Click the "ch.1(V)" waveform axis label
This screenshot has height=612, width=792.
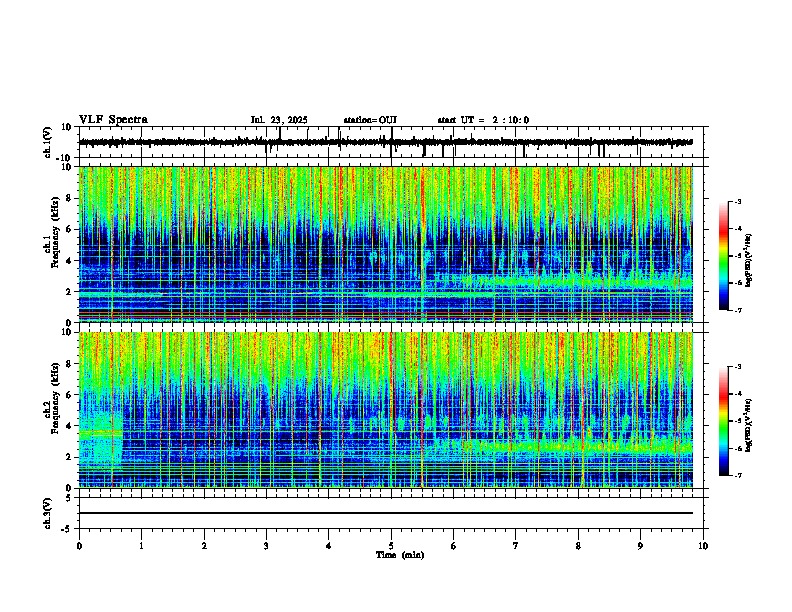pyautogui.click(x=47, y=142)
